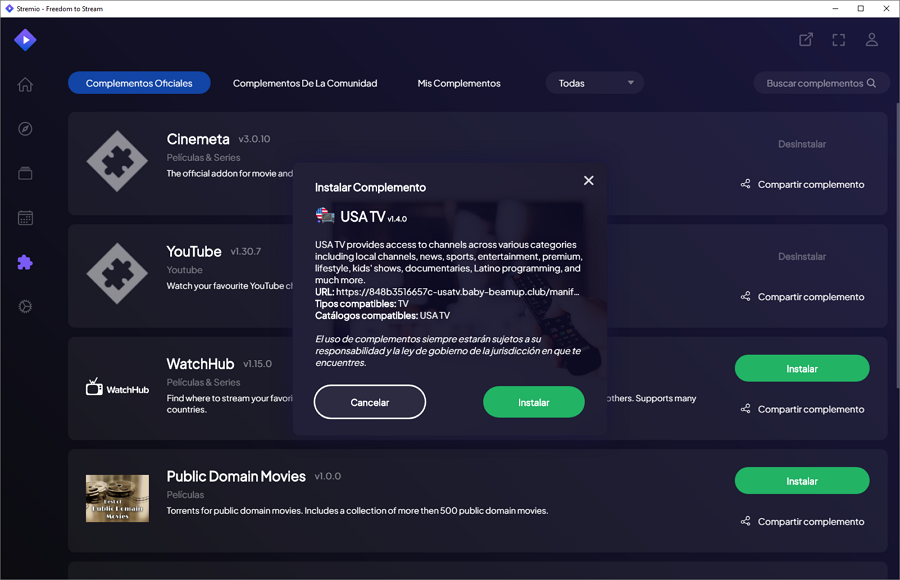This screenshot has height=580, width=900.
Task: Close the Instalar Complemento dialog
Action: [x=588, y=180]
